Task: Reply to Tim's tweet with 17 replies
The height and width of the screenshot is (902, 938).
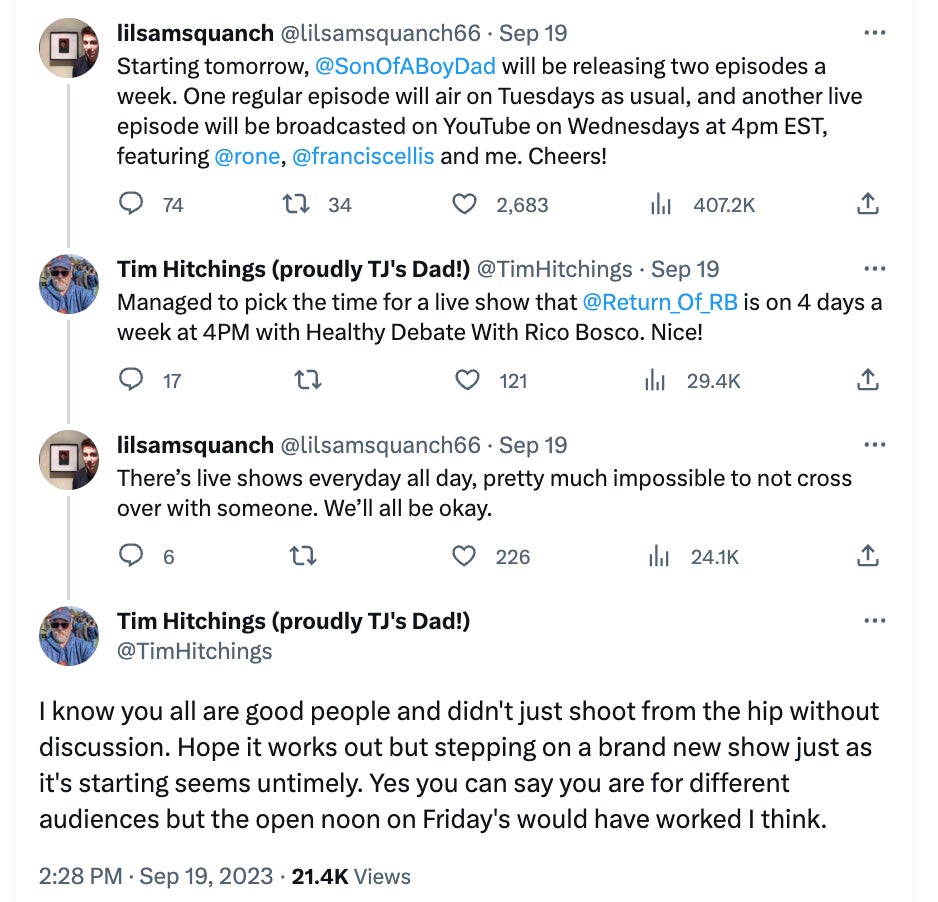Action: pyautogui.click(x=131, y=380)
